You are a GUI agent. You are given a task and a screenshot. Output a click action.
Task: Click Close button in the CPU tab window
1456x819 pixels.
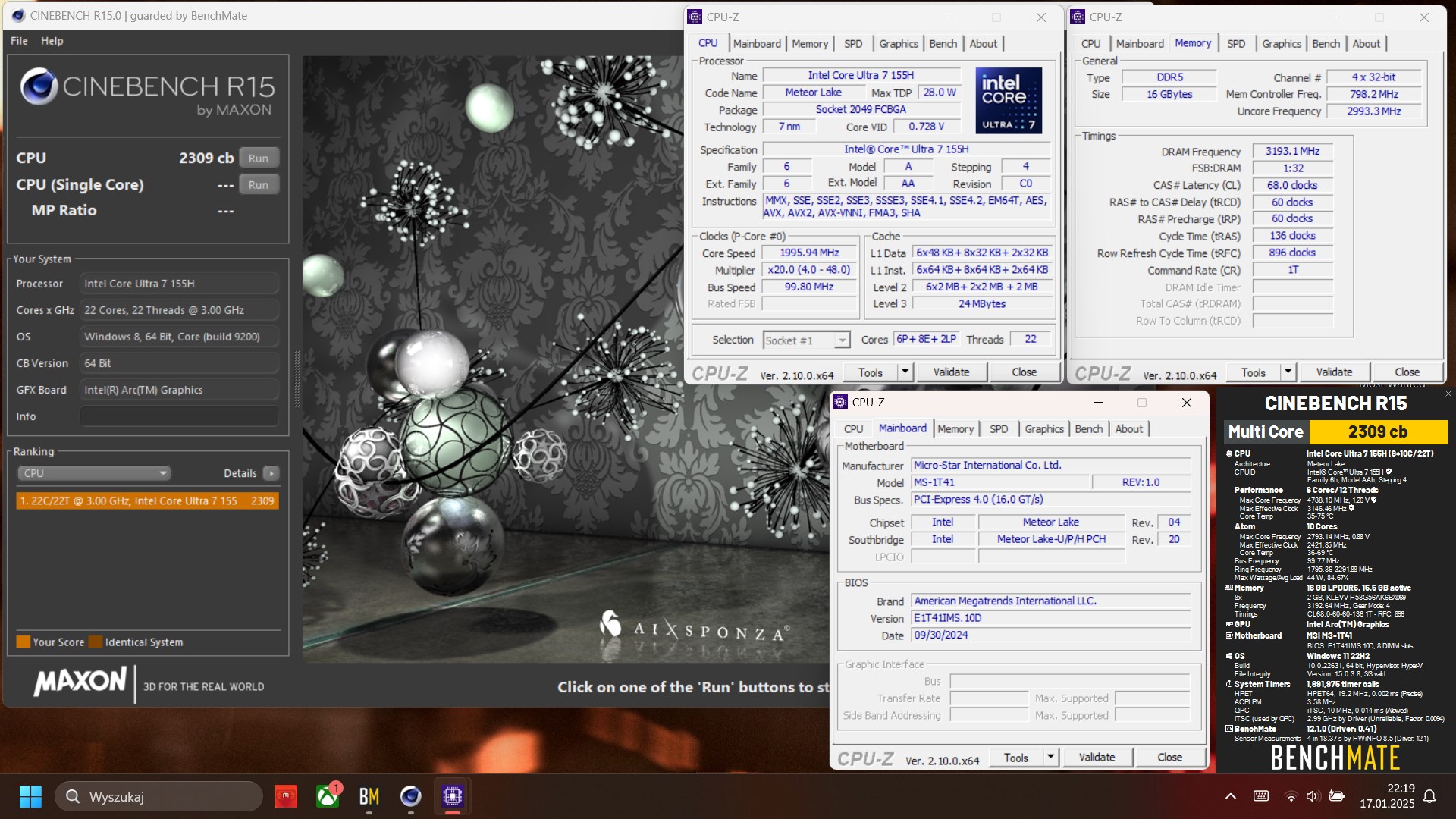[1024, 372]
